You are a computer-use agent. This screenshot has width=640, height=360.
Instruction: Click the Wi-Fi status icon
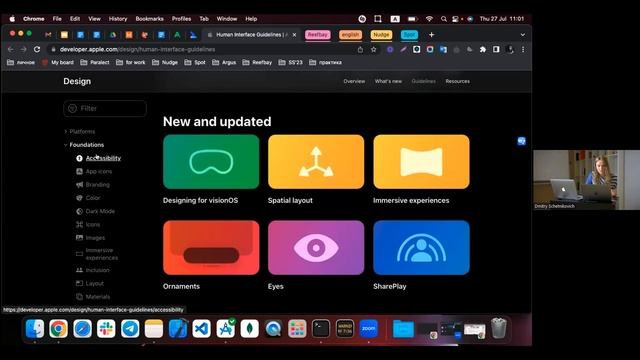429,19
